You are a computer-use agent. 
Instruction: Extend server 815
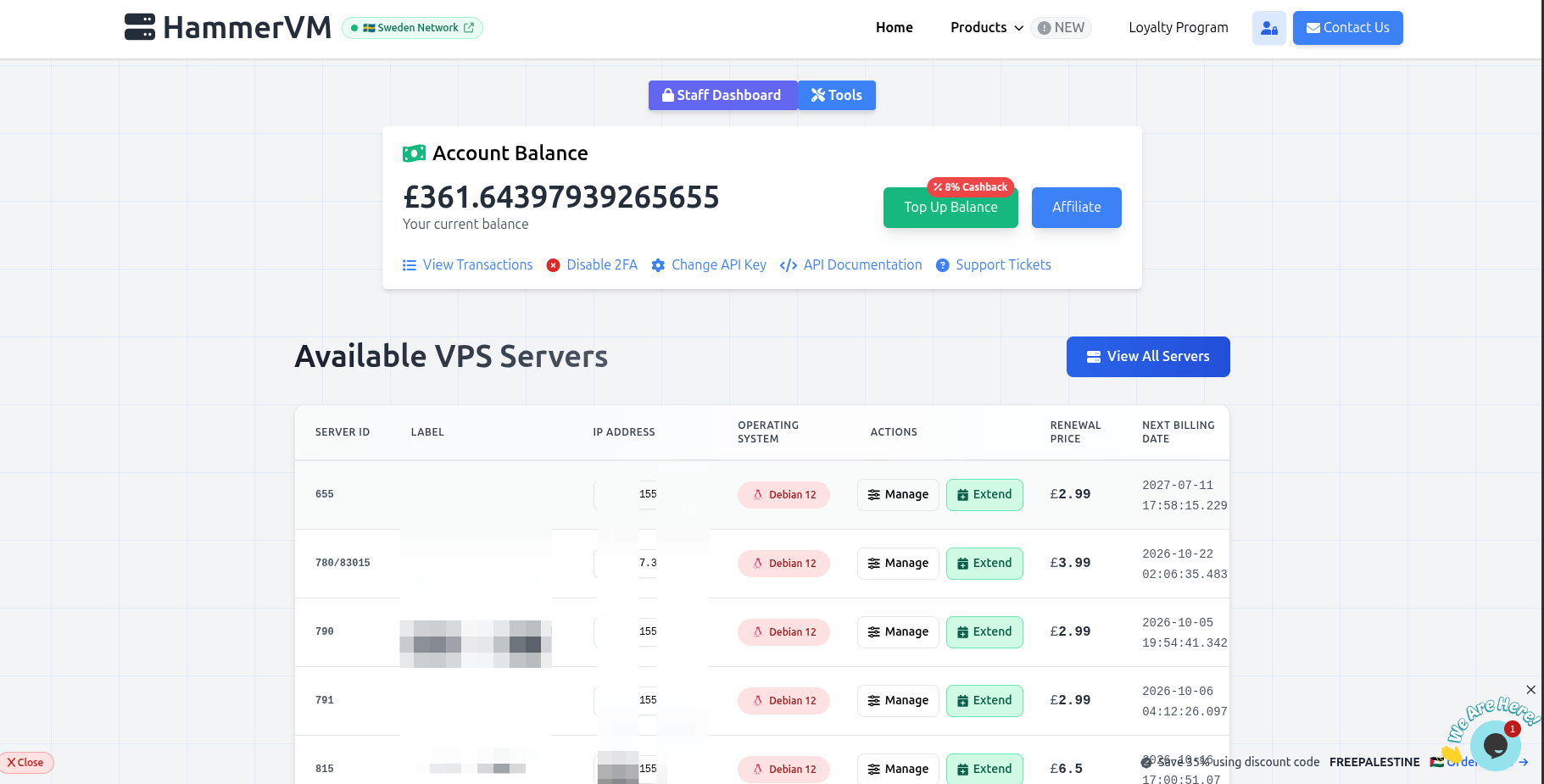[x=984, y=769]
